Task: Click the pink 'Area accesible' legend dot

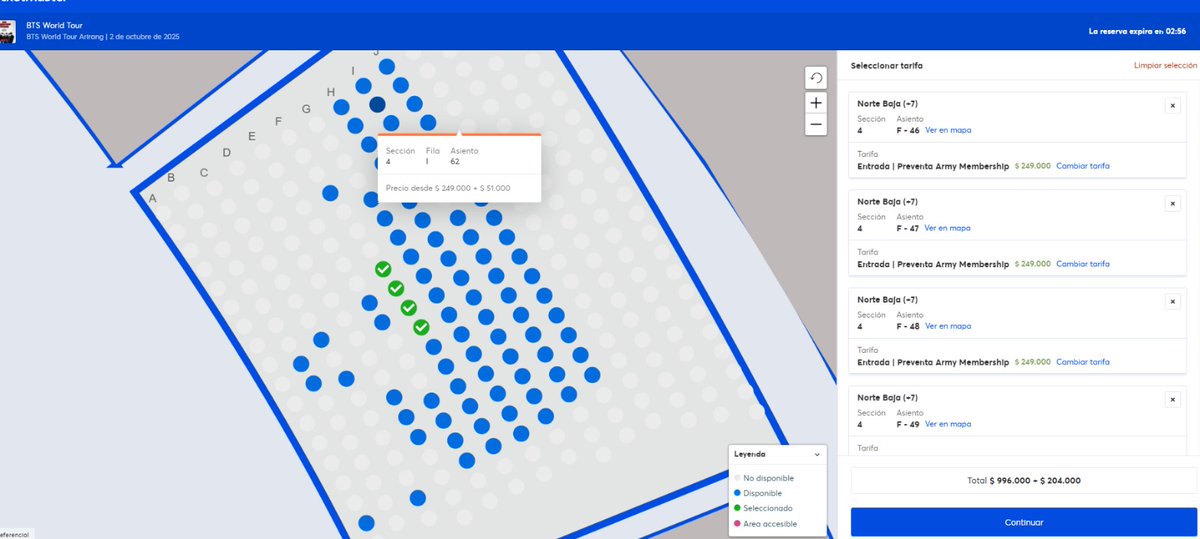Action: (737, 524)
